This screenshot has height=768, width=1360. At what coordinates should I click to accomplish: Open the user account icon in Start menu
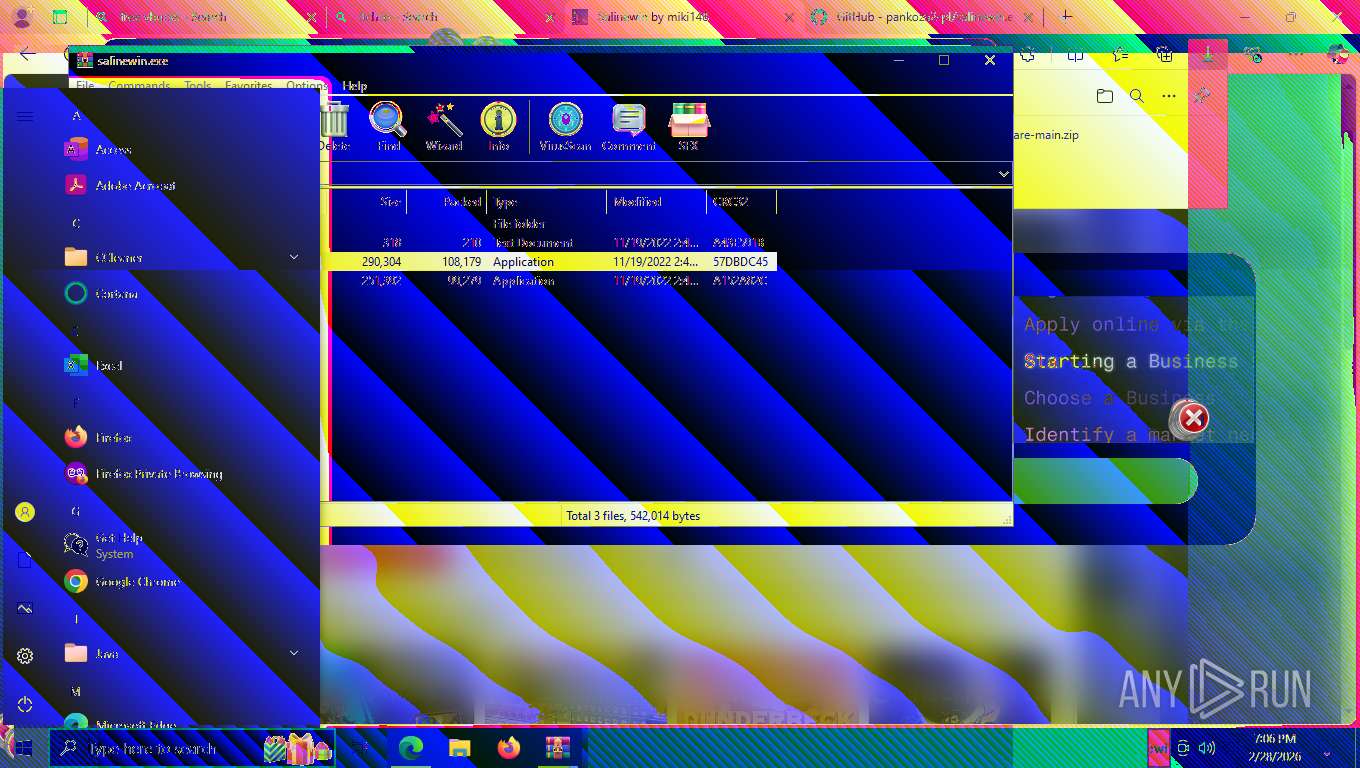[x=25, y=512]
